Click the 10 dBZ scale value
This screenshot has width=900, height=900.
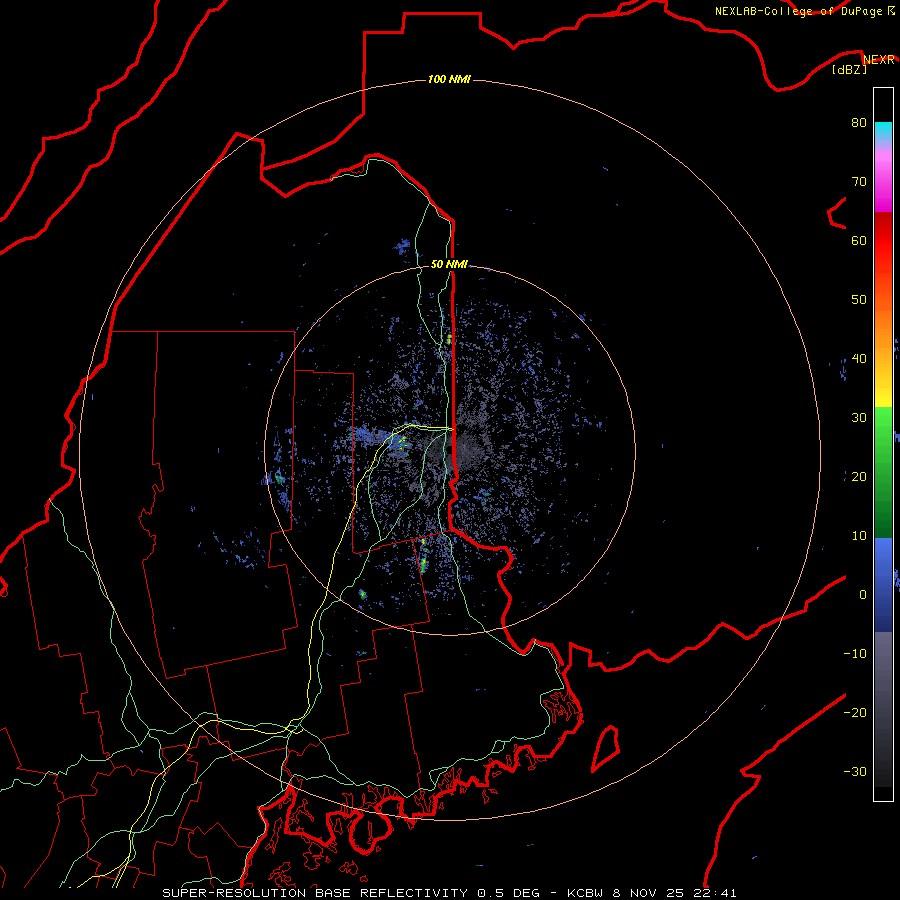click(859, 536)
